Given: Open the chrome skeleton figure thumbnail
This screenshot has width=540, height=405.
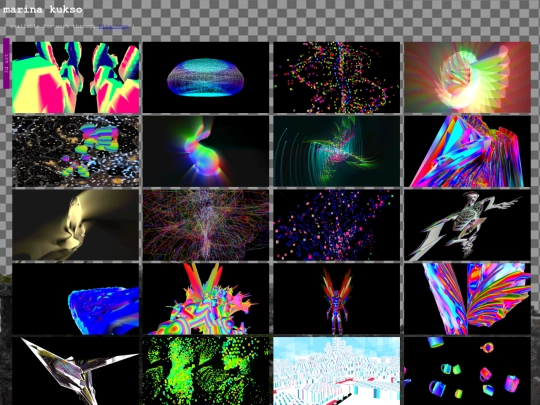Looking at the screenshot, I should [468, 225].
